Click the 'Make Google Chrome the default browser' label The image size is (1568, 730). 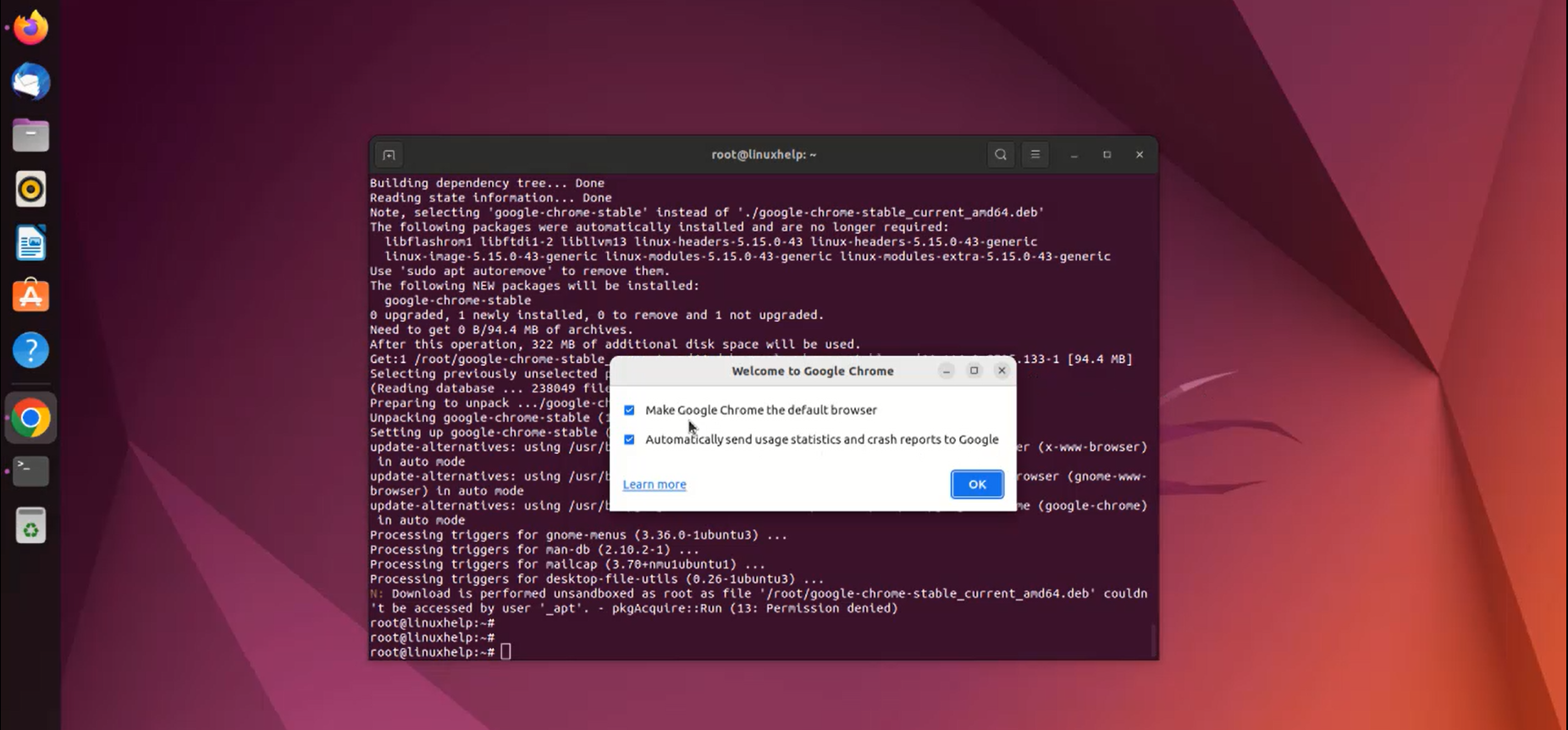point(761,410)
